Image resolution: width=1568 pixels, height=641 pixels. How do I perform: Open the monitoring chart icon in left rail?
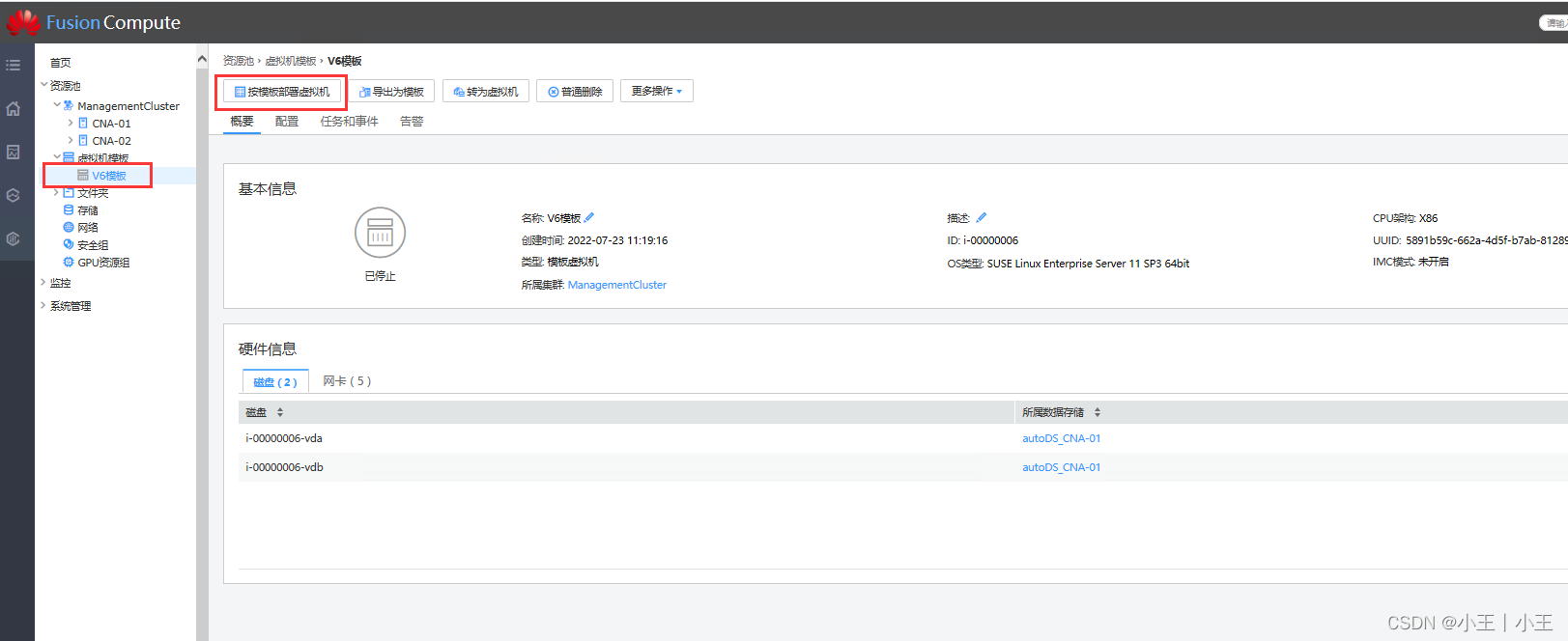click(x=14, y=152)
